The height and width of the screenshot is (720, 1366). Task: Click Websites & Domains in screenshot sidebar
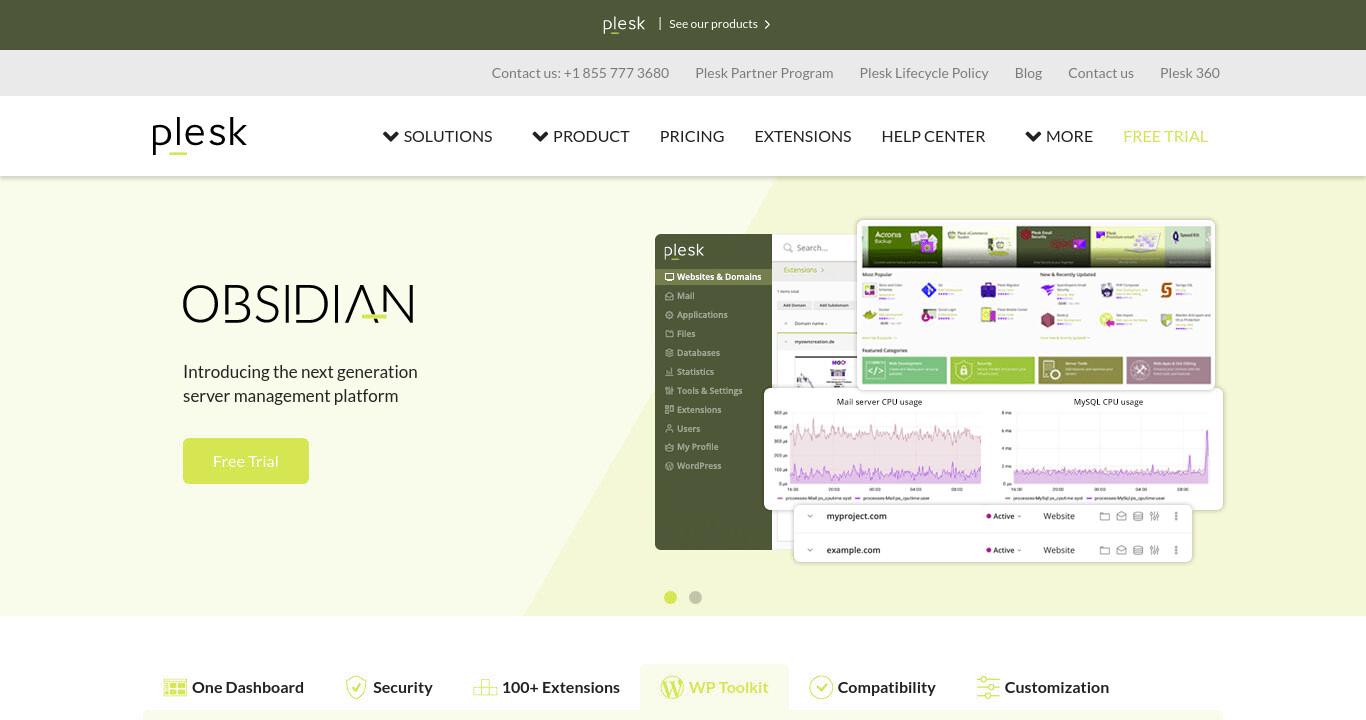[713, 277]
